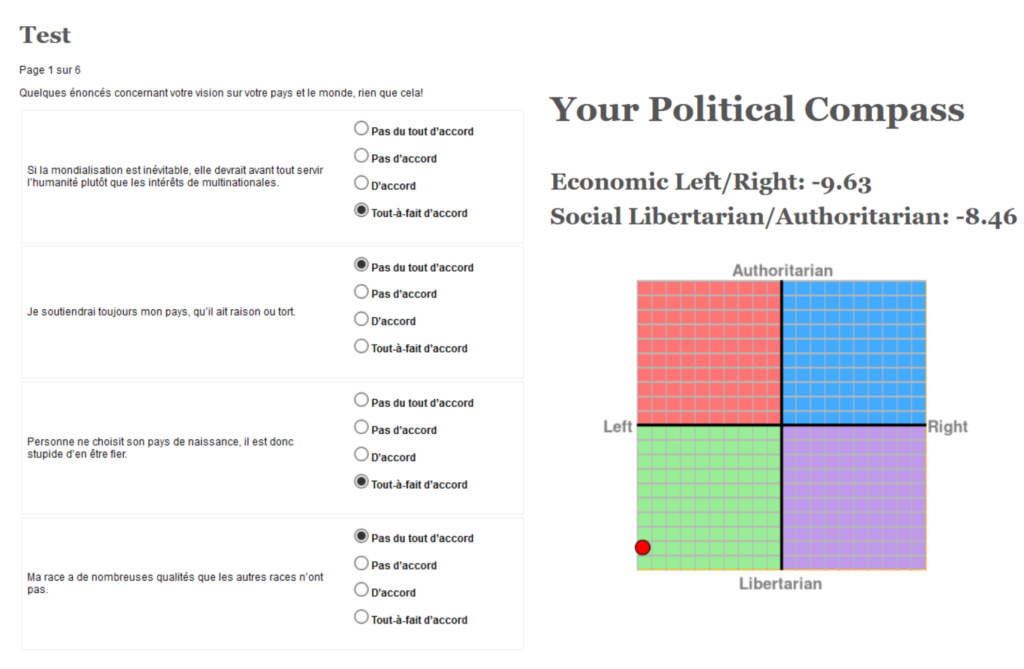Screen dimensions: 1024x669
Task: Pick 'Tout-à-fait d'accord' for the mondialisation statement
Action: point(361,210)
